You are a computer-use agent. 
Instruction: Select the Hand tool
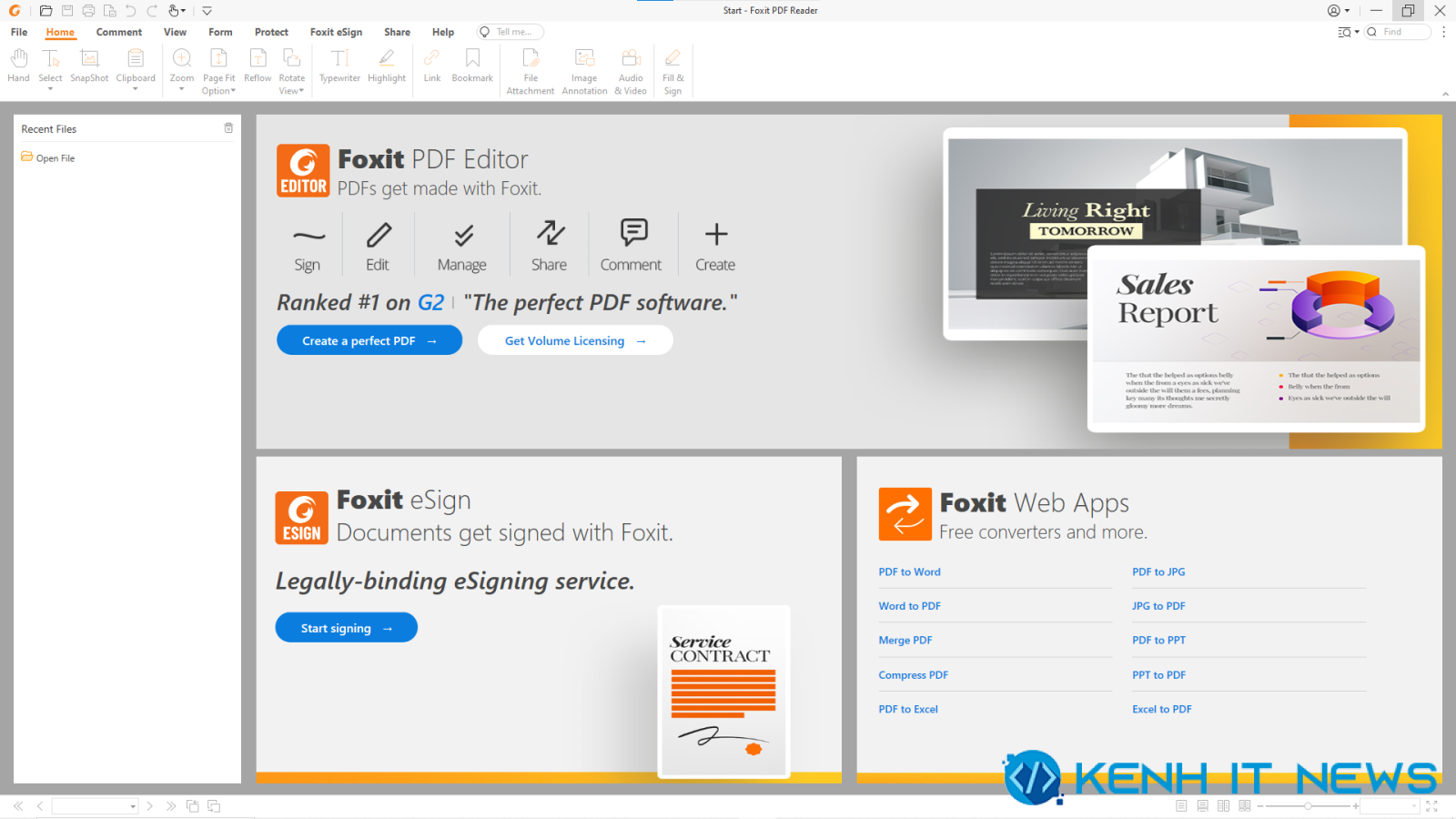[x=18, y=66]
